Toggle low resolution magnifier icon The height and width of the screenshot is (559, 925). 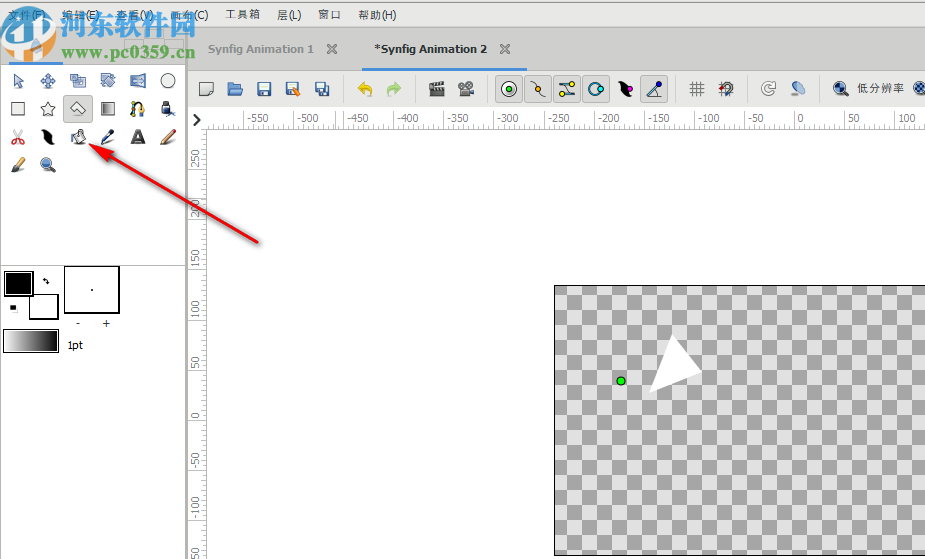pos(840,89)
